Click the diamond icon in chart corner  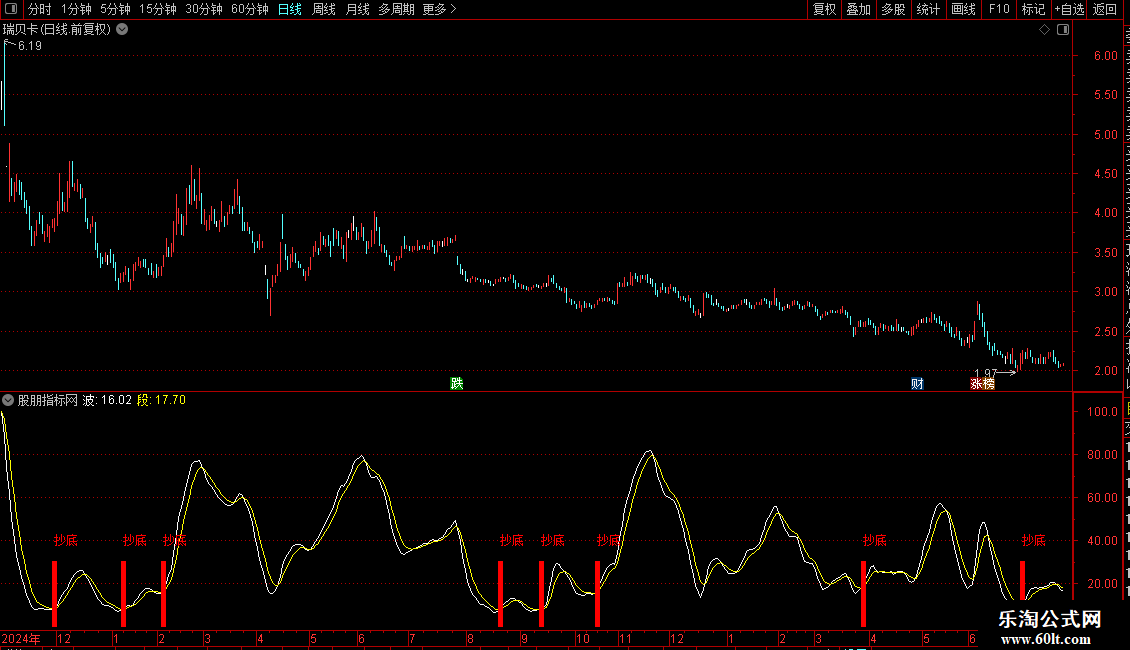[x=1044, y=30]
